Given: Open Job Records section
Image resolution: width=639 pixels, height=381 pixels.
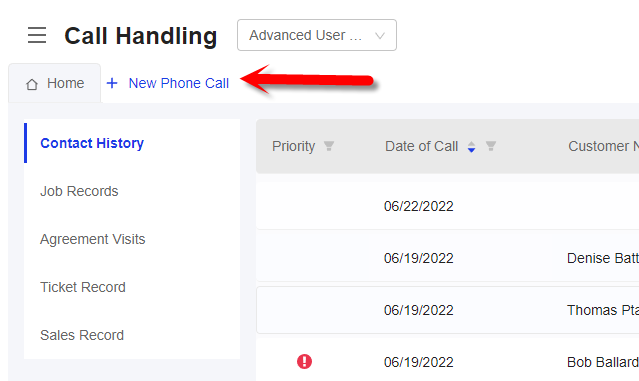Looking at the screenshot, I should (79, 191).
